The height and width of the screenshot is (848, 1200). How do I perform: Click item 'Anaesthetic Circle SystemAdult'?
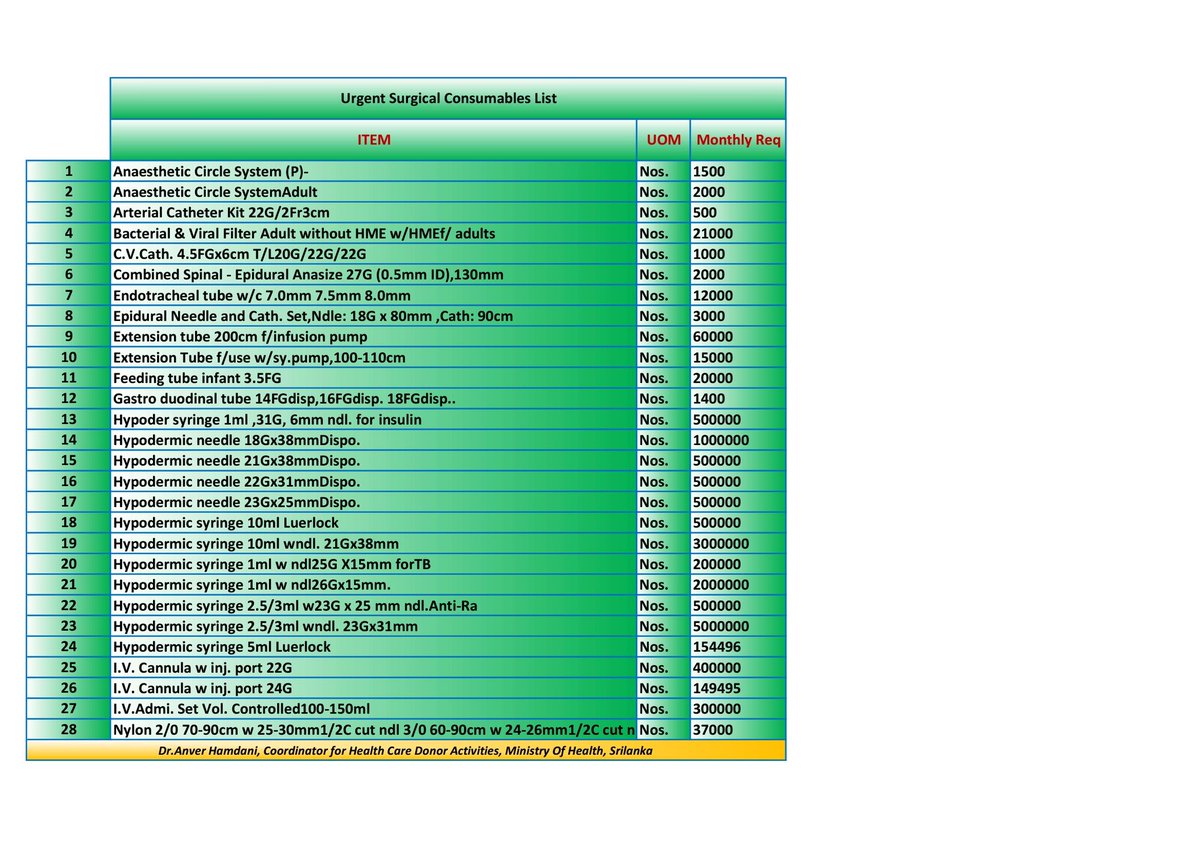(216, 192)
